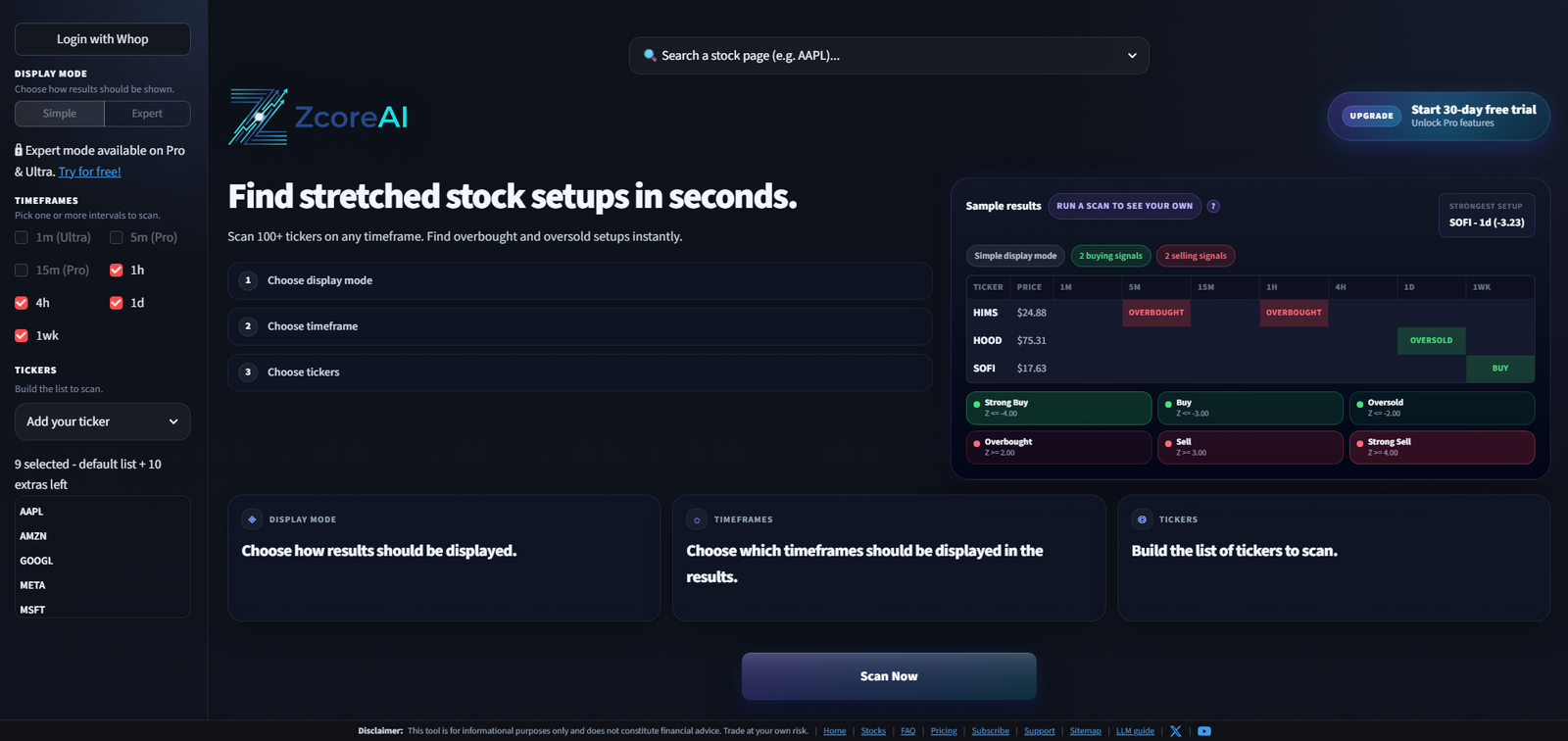Open the FAQ footer link
The width and height of the screenshot is (1568, 741).
pyautogui.click(x=908, y=731)
